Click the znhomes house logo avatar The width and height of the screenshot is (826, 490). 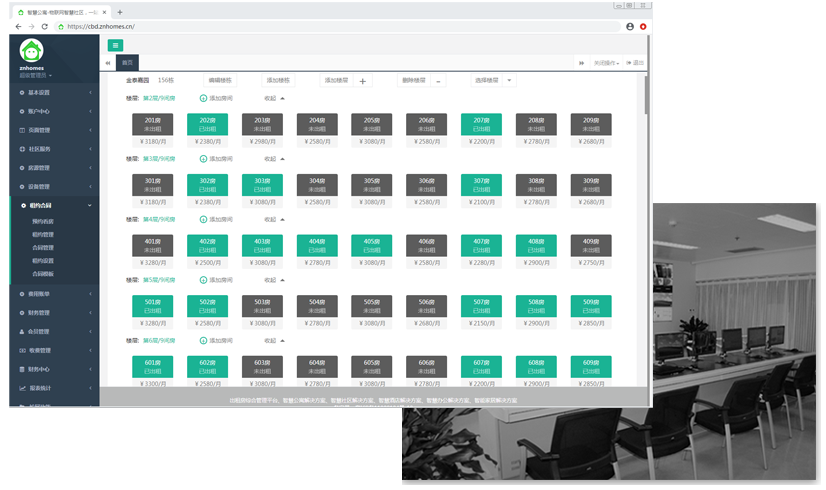[31, 51]
